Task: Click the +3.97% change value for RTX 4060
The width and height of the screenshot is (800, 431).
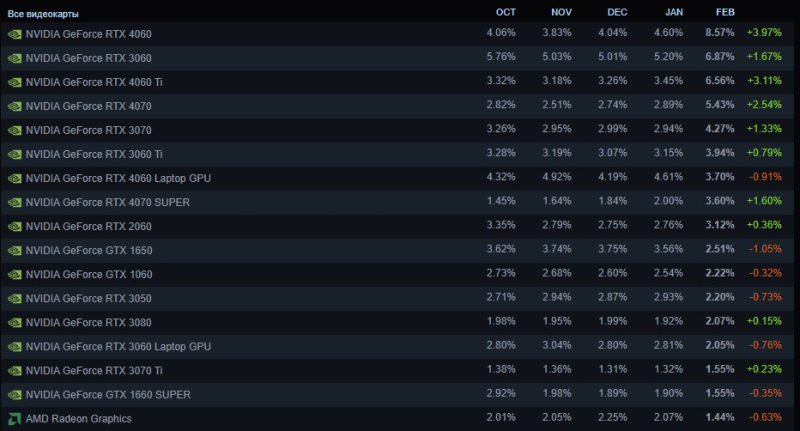Action: (765, 34)
